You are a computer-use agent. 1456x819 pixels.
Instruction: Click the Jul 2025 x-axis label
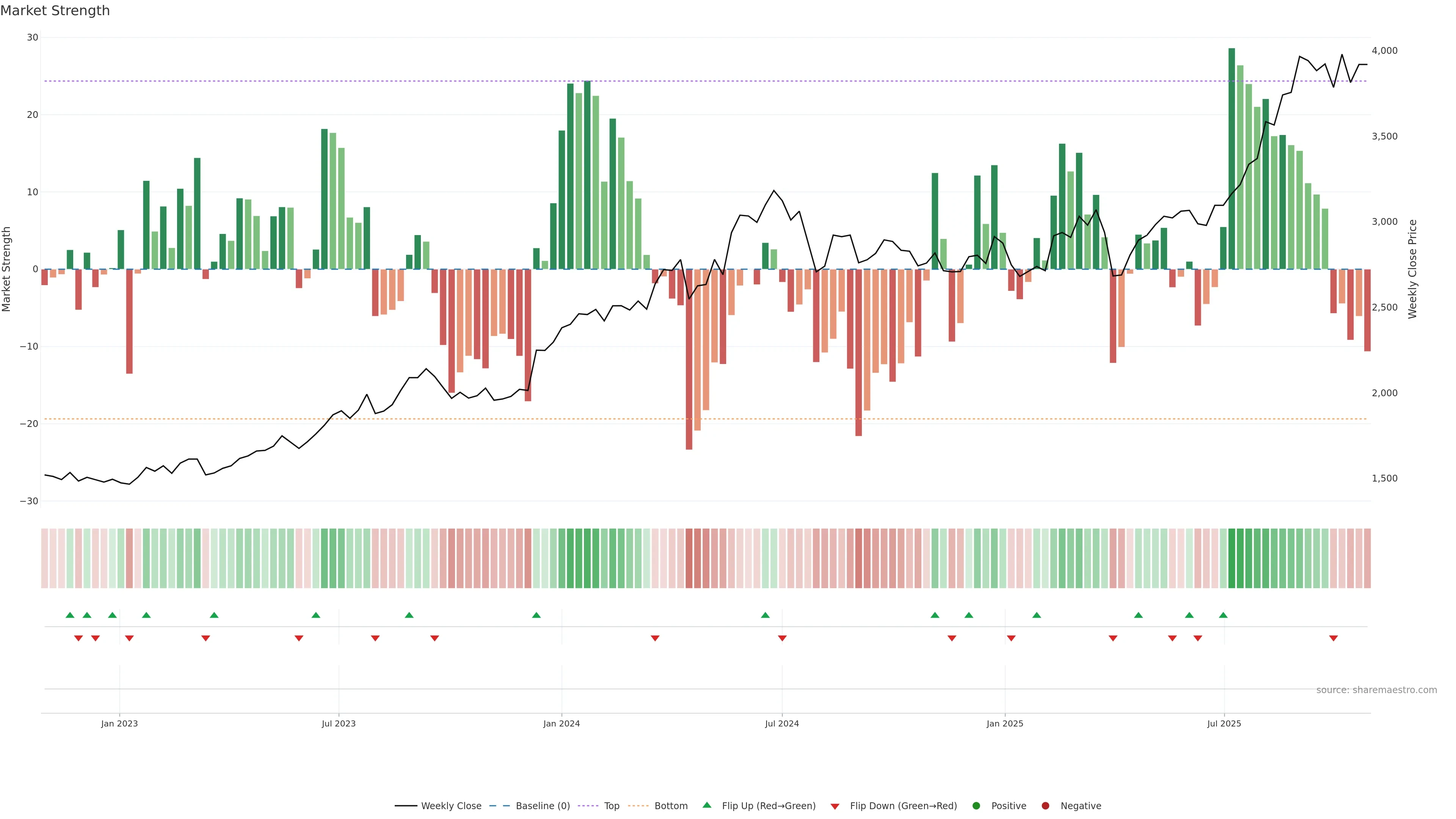tap(1224, 723)
